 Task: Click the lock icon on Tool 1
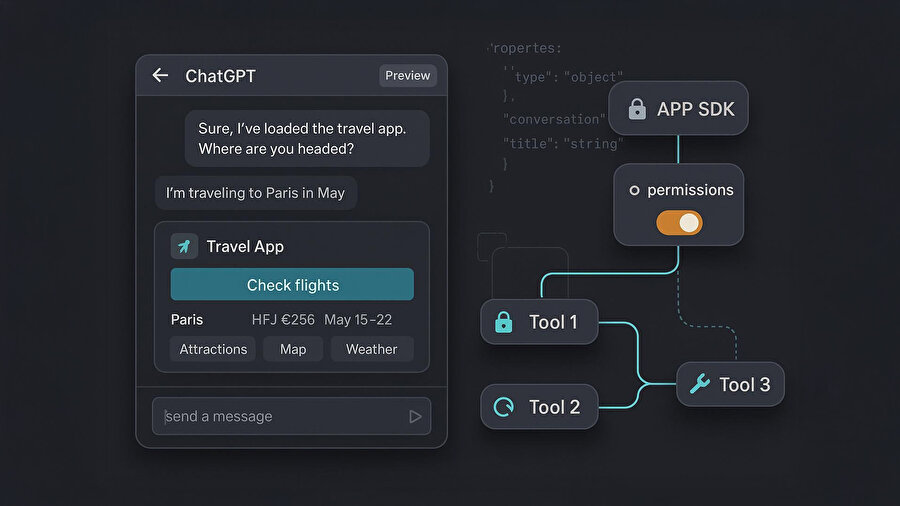pos(504,322)
